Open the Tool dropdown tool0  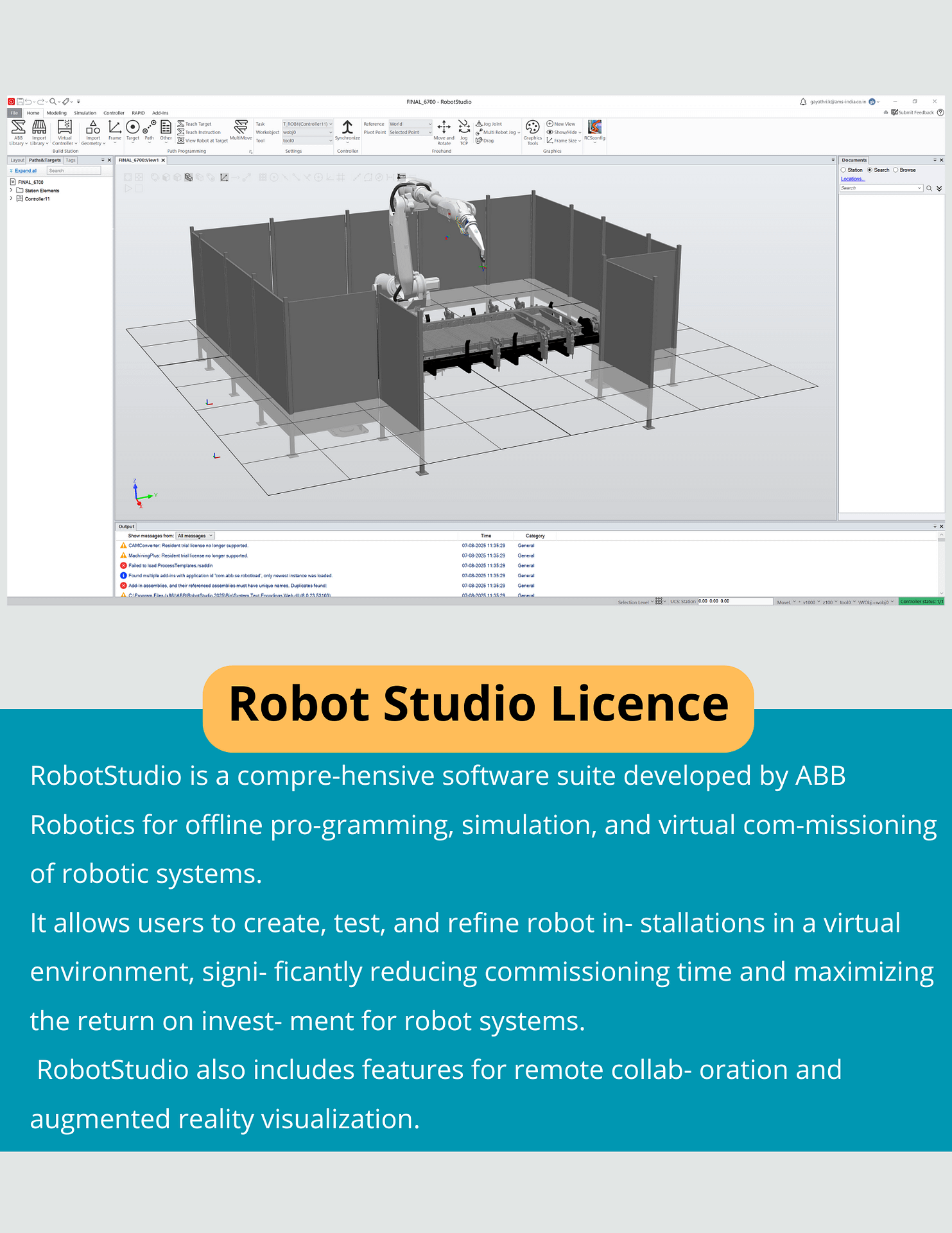click(x=307, y=141)
